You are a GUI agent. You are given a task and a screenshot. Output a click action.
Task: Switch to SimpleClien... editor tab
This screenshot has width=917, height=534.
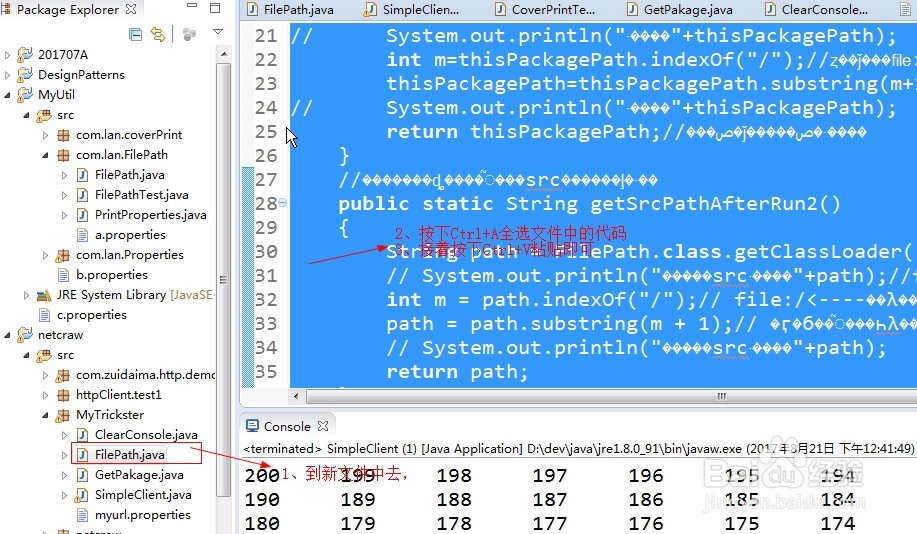[x=412, y=9]
